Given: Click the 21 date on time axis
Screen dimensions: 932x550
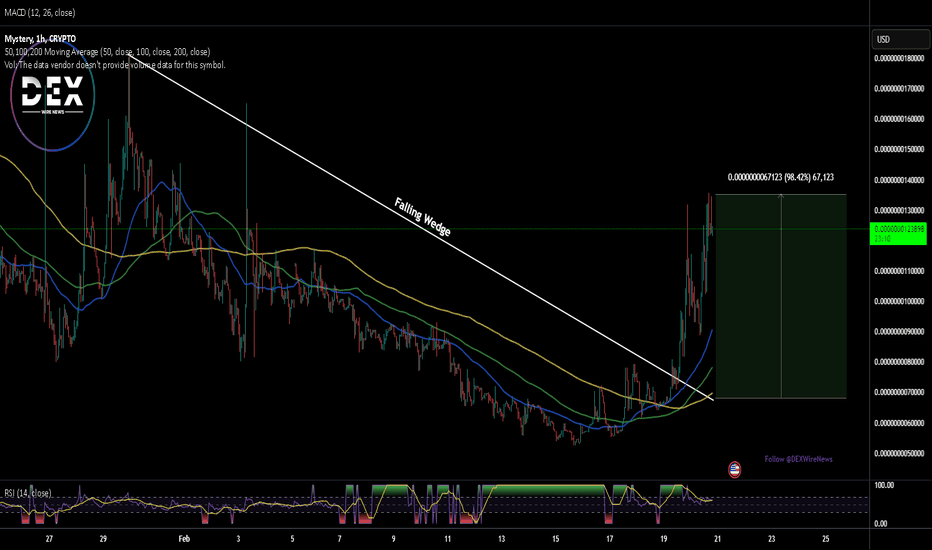Looking at the screenshot, I should tap(718, 539).
